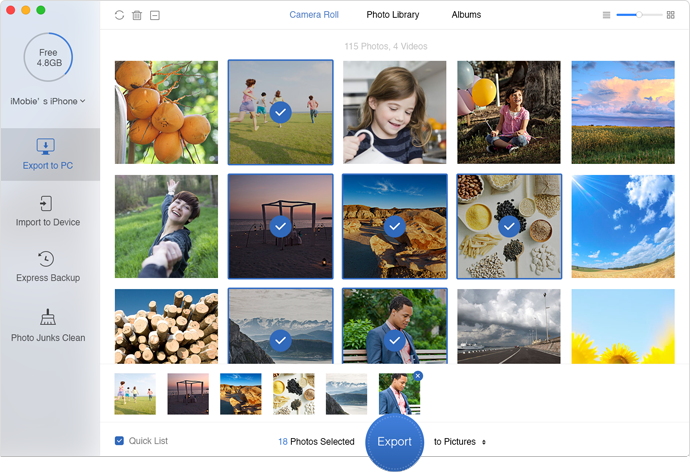Click the red window close button
Viewport: 690px width, 472px height.
point(11,10)
